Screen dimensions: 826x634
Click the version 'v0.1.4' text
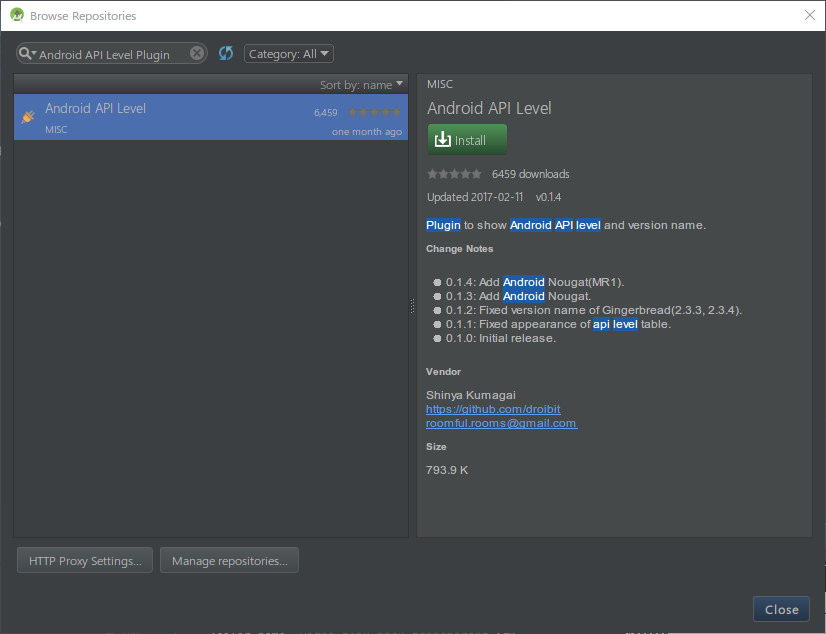[x=548, y=197]
